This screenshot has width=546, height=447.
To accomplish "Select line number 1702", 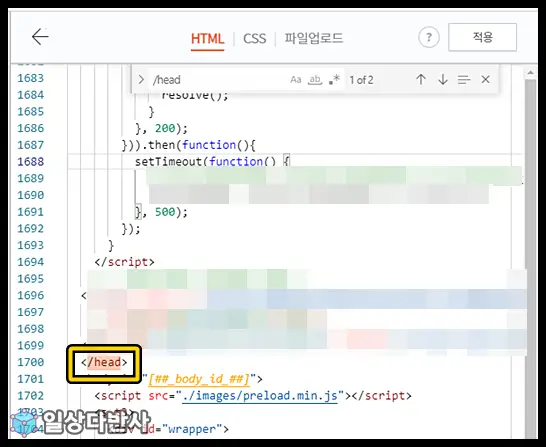I will click(x=31, y=396).
